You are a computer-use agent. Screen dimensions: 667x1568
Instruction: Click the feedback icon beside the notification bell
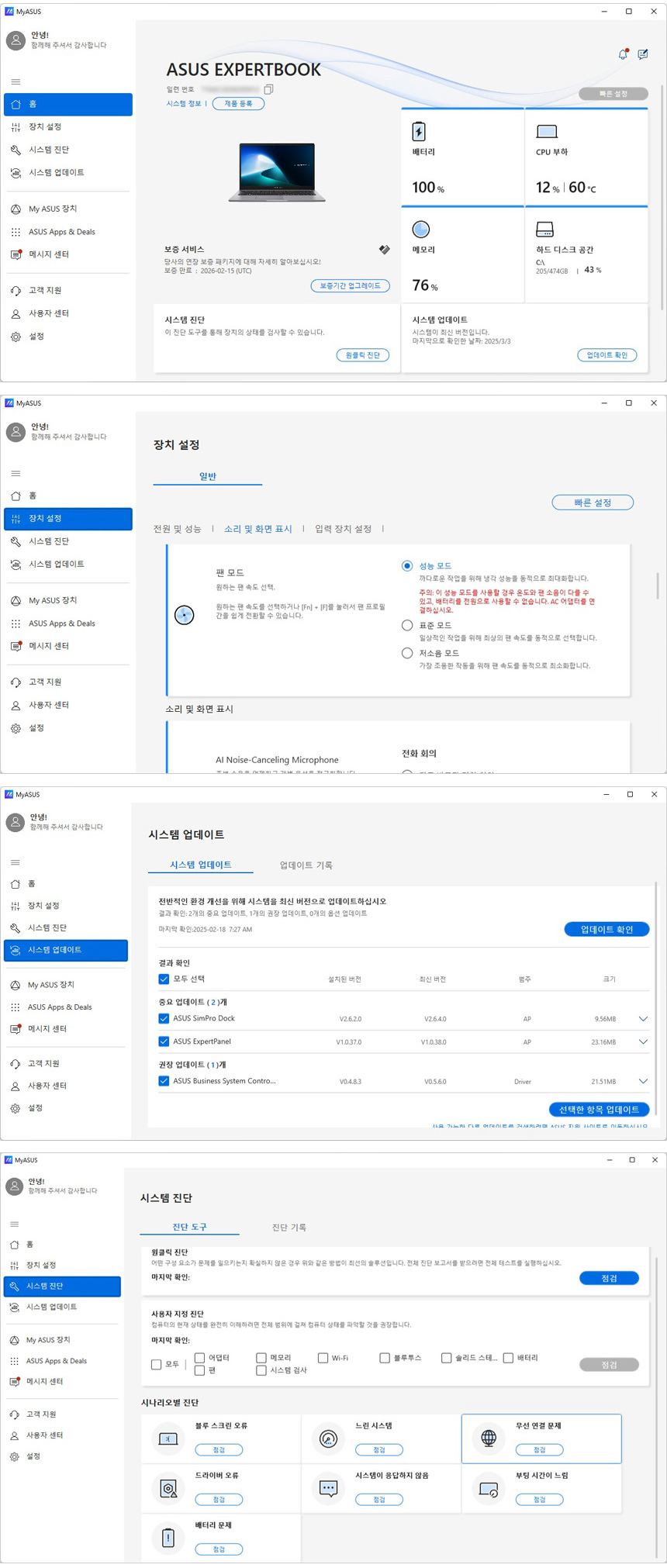[x=642, y=54]
